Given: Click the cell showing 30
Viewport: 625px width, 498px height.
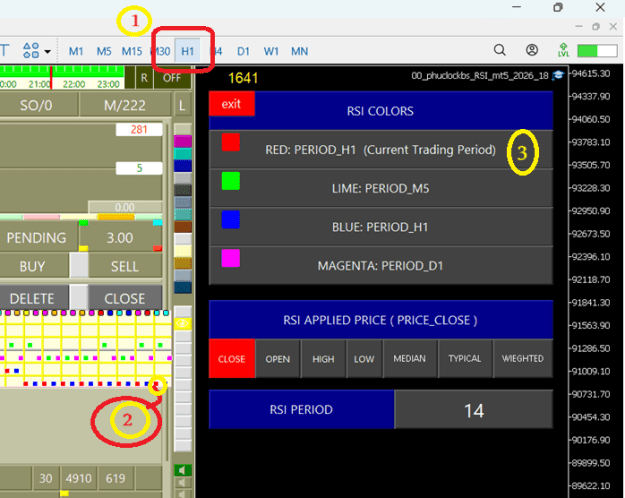Looking at the screenshot, I should (x=45, y=478).
